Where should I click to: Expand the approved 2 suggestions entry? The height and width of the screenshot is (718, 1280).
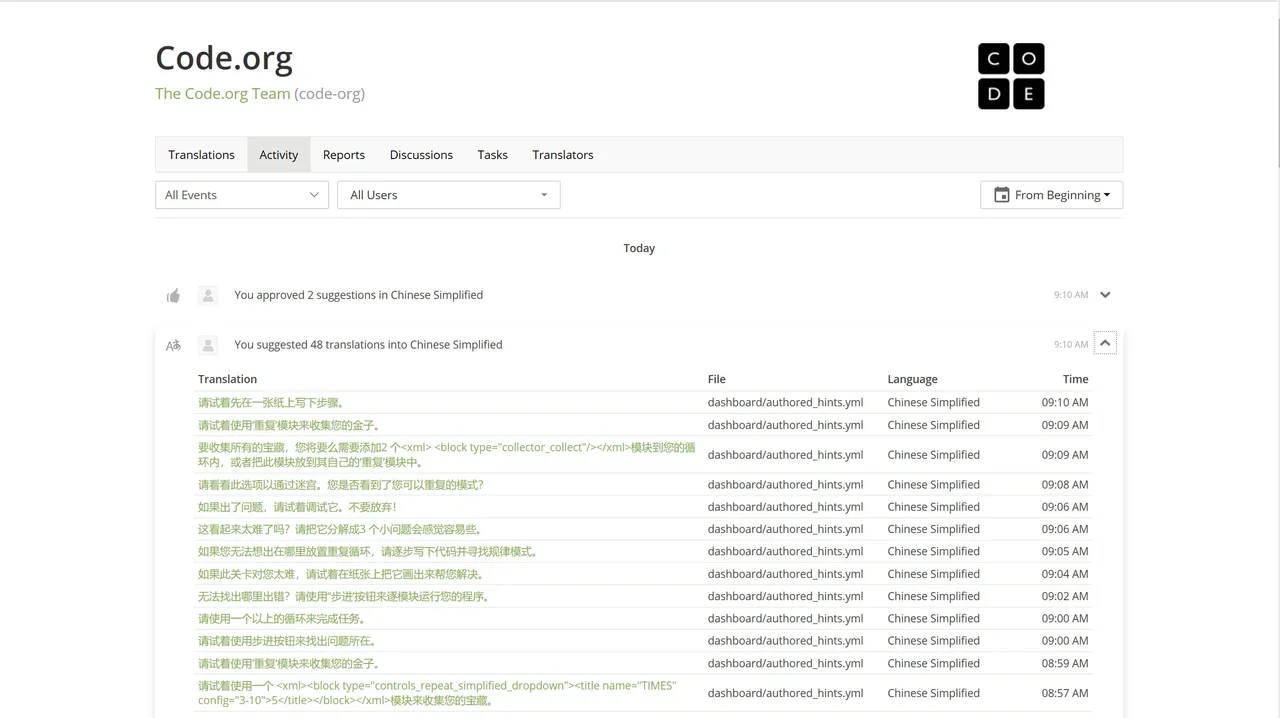point(1105,295)
